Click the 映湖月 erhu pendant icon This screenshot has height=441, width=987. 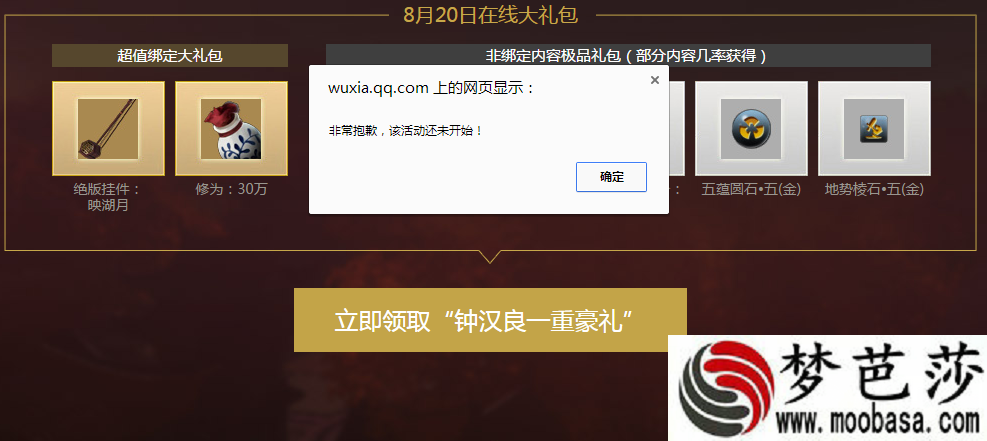[x=108, y=128]
